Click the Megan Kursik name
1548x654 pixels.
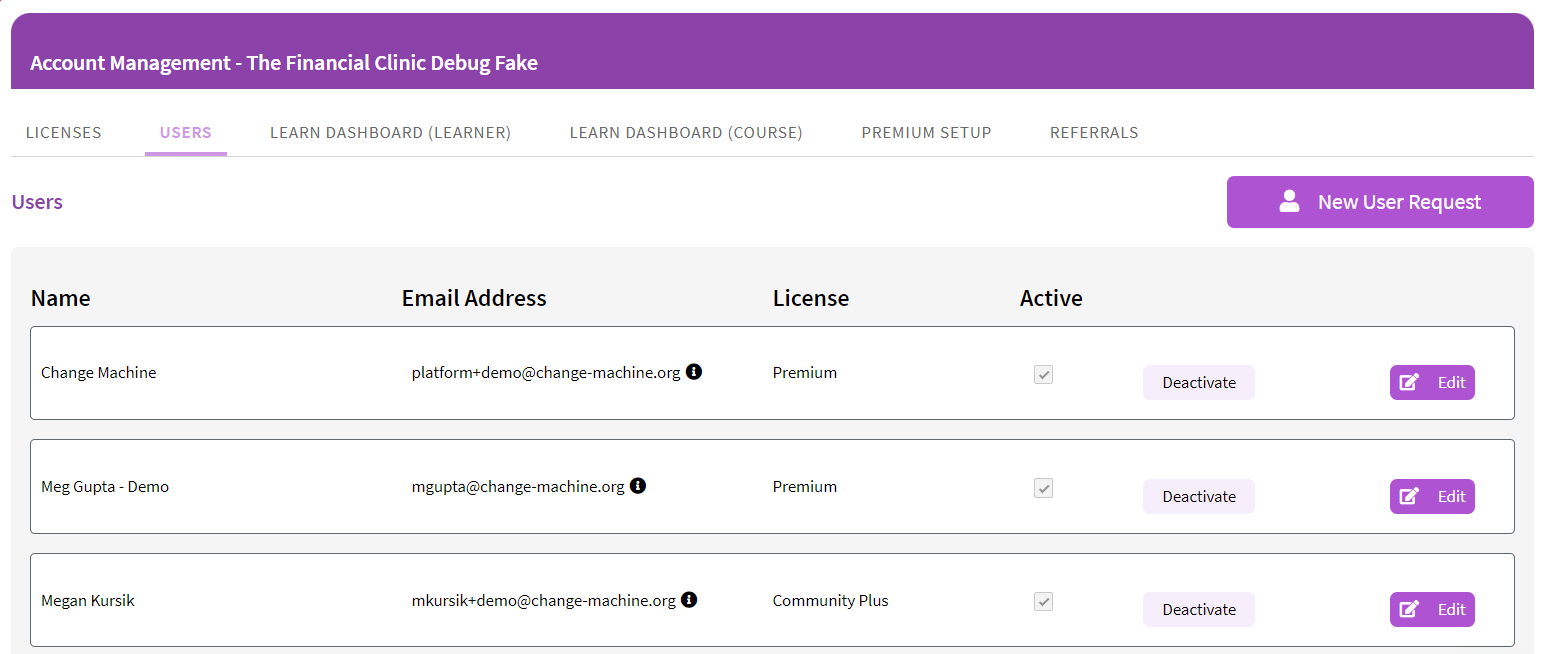[x=88, y=601]
